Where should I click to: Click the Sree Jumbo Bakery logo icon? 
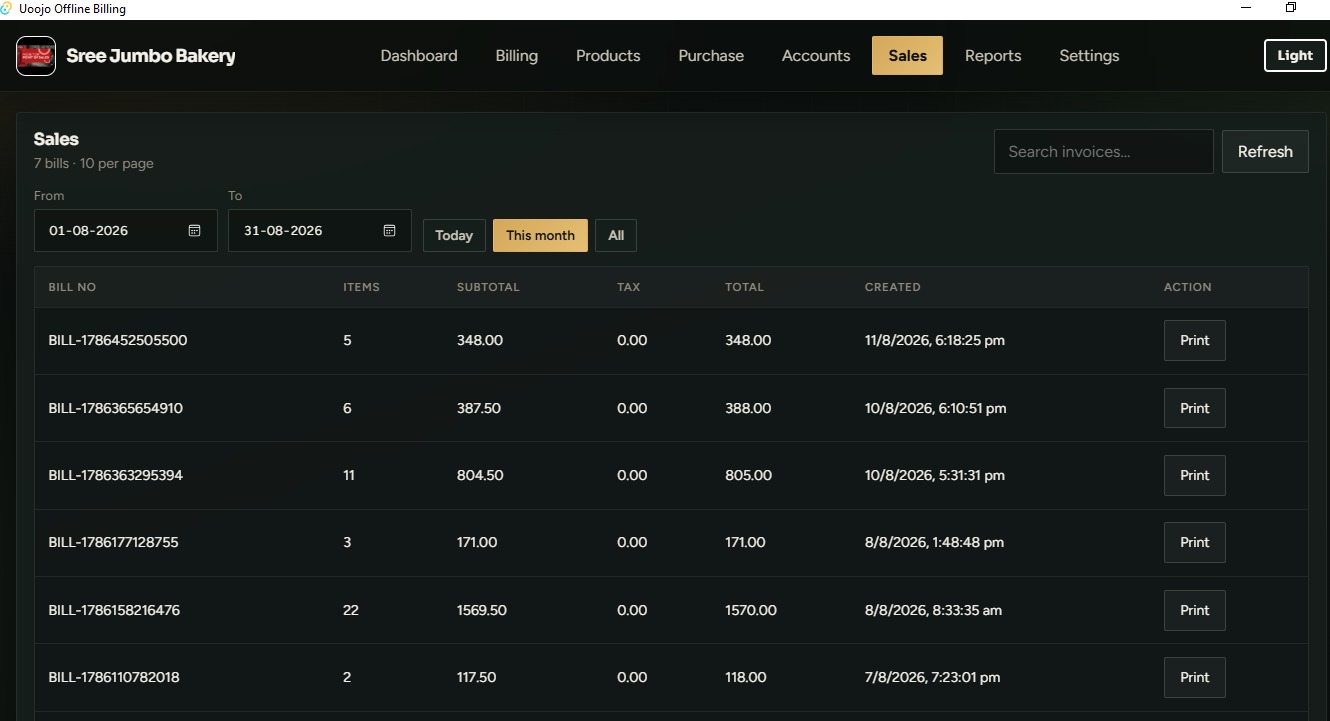tap(36, 56)
